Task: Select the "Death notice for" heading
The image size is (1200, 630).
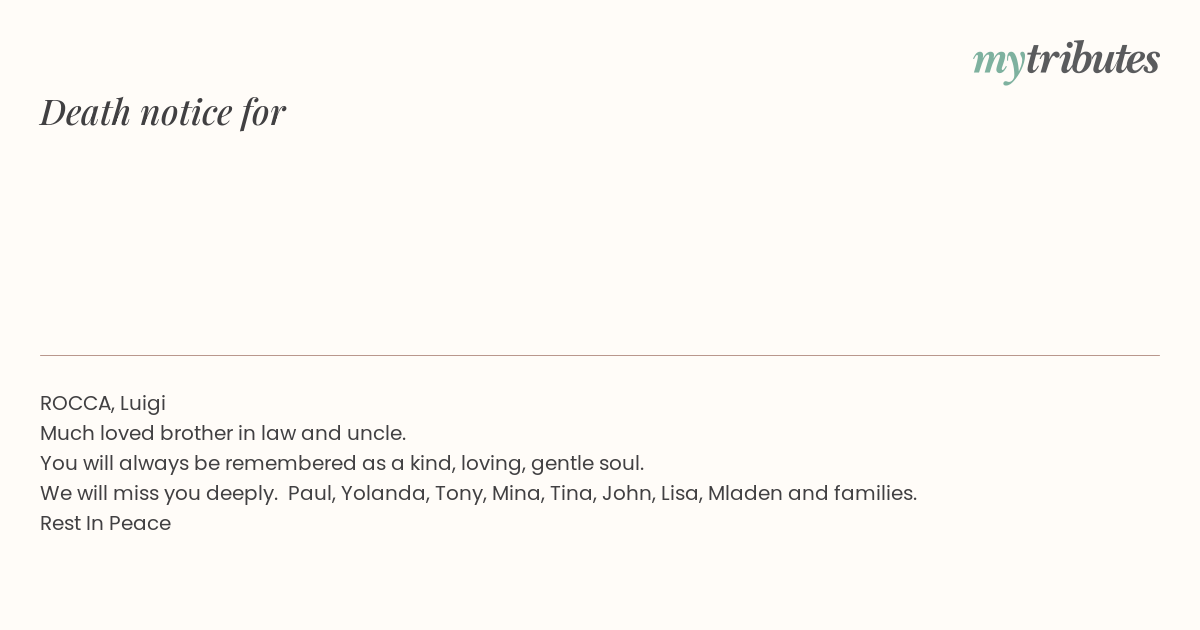Action: pos(163,112)
